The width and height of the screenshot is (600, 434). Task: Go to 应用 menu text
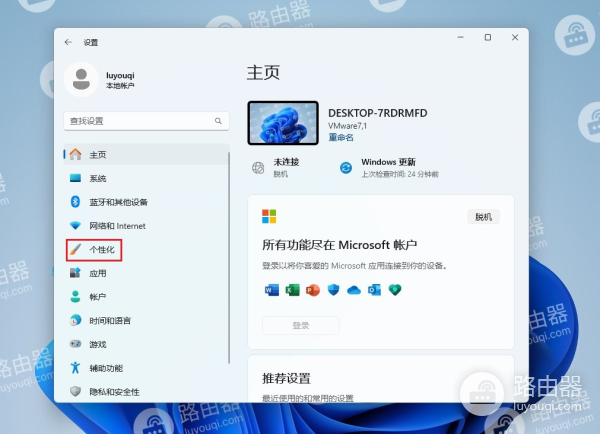[98, 273]
